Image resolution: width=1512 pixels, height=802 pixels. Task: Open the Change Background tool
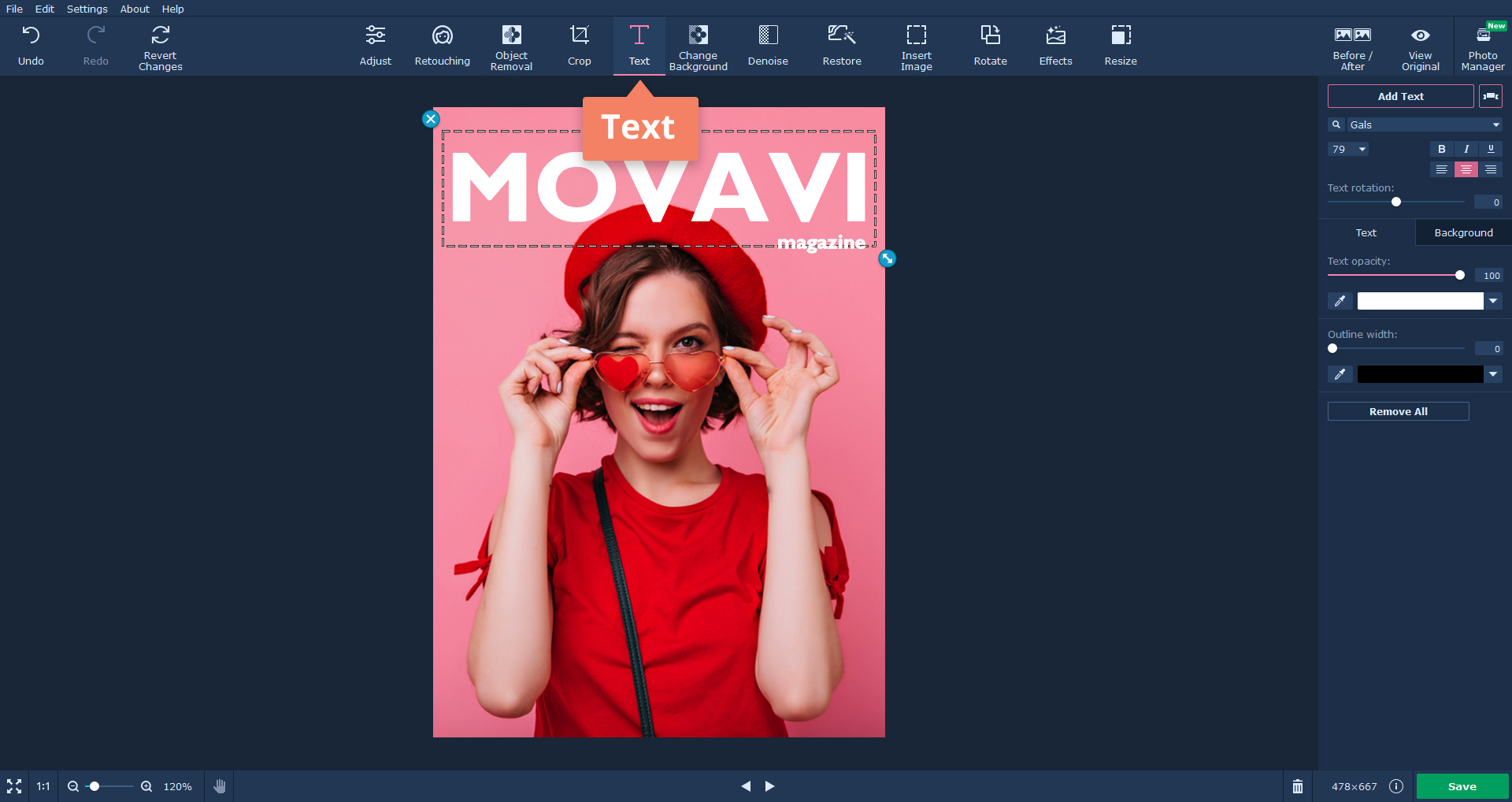(x=699, y=47)
